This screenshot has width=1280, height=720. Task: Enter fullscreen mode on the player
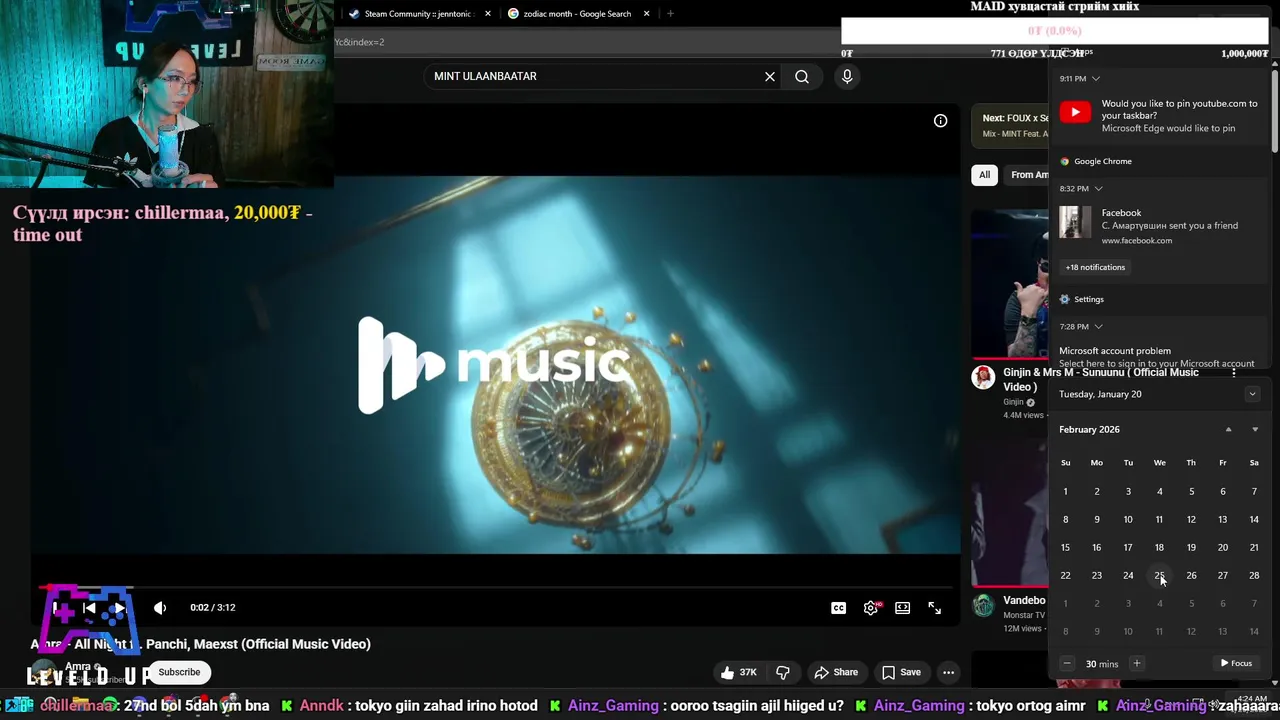click(x=934, y=608)
